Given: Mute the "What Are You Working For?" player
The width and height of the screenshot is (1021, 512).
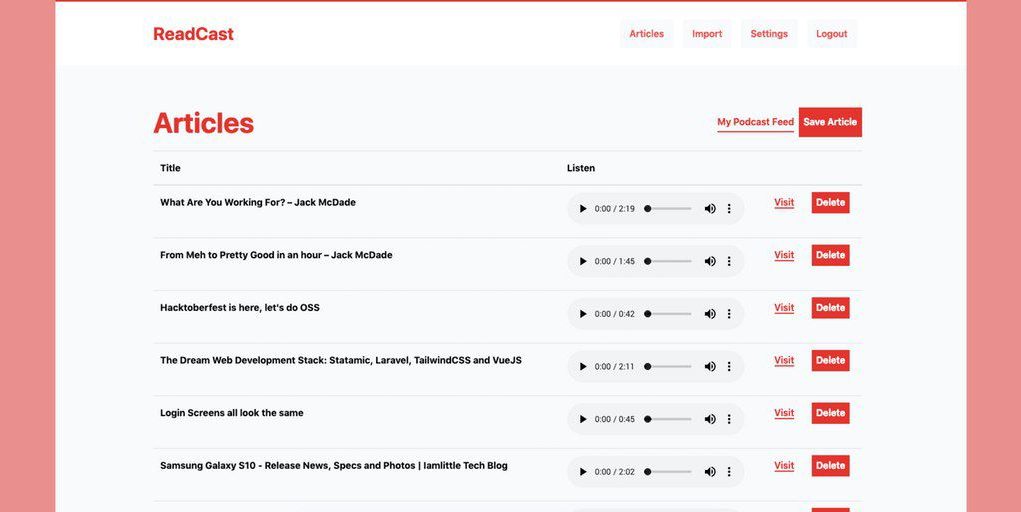Looking at the screenshot, I should (710, 208).
